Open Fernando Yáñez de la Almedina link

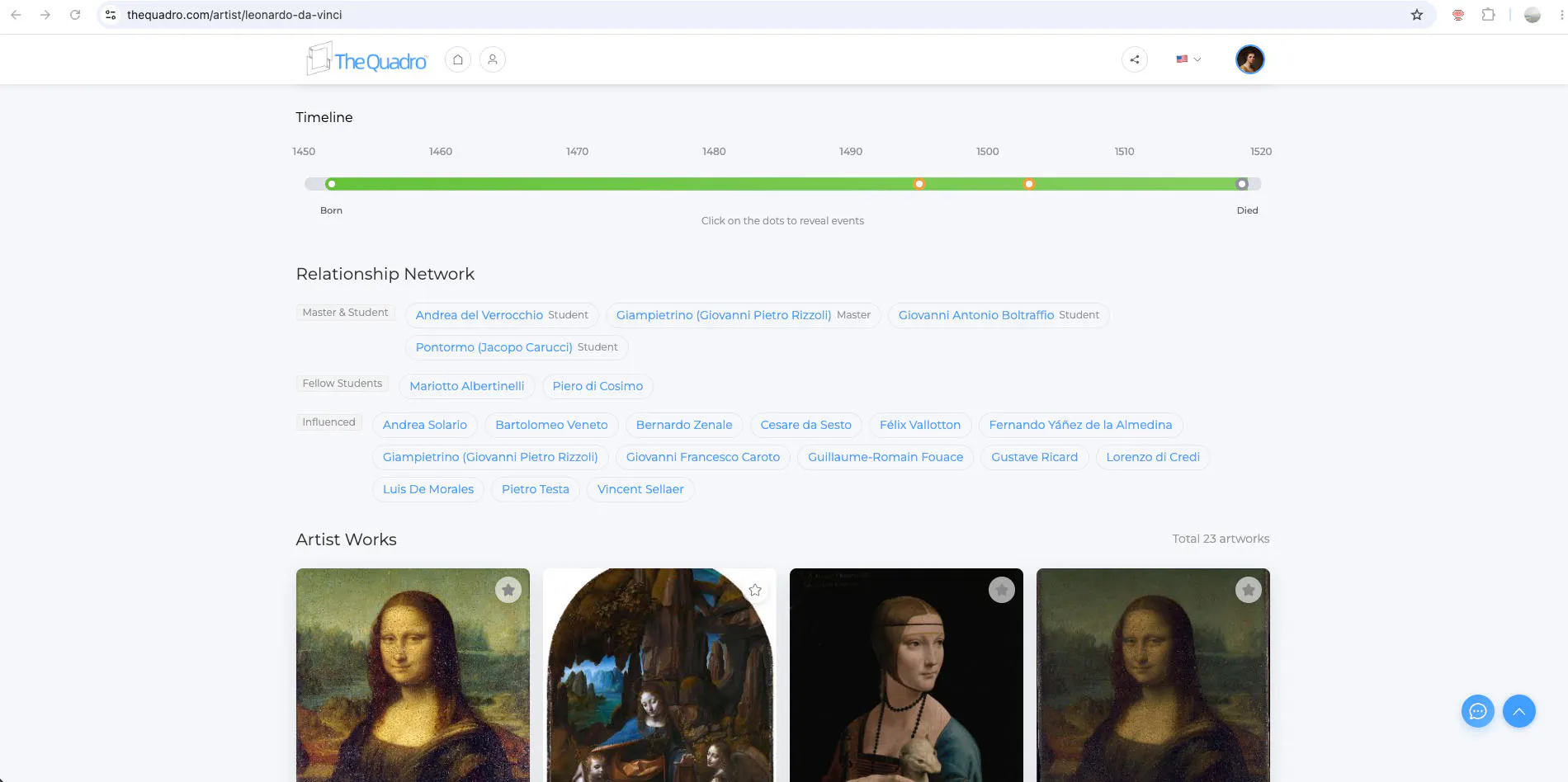click(1080, 425)
